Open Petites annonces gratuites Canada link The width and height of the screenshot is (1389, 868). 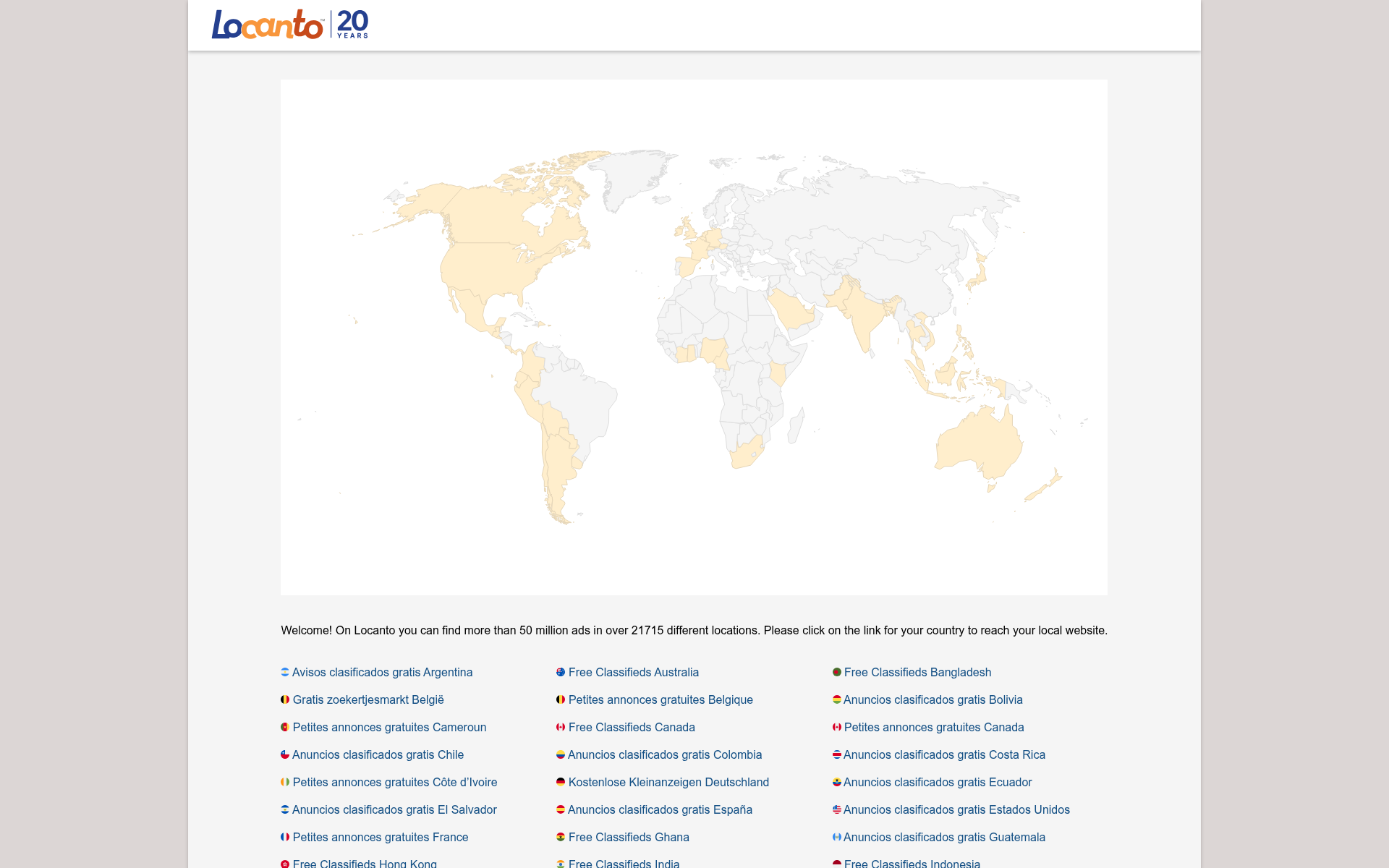(934, 727)
